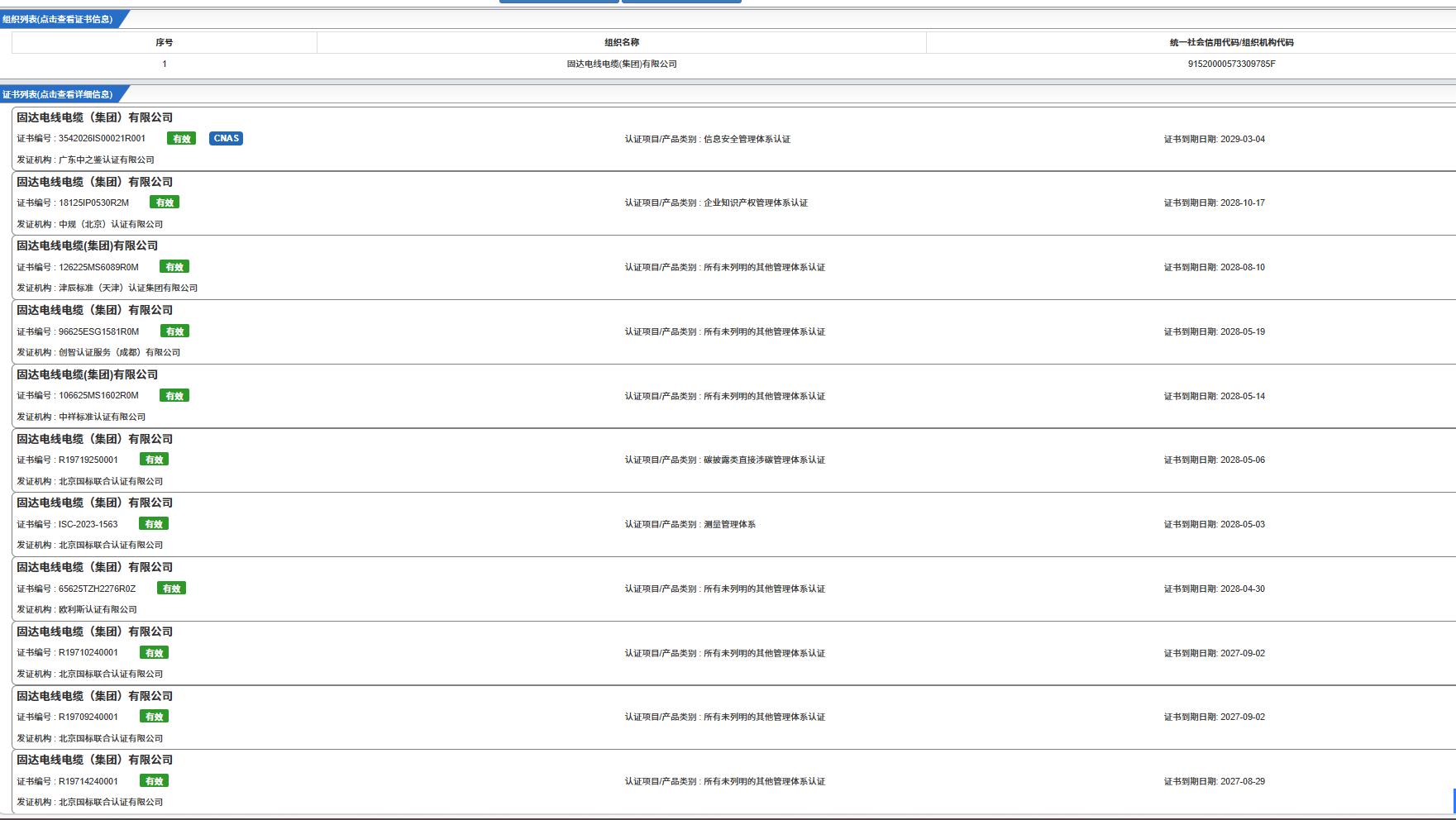This screenshot has height=820, width=1456.
Task: Click 有效 status badge for 96625ESG1581R0M
Action: tap(174, 331)
